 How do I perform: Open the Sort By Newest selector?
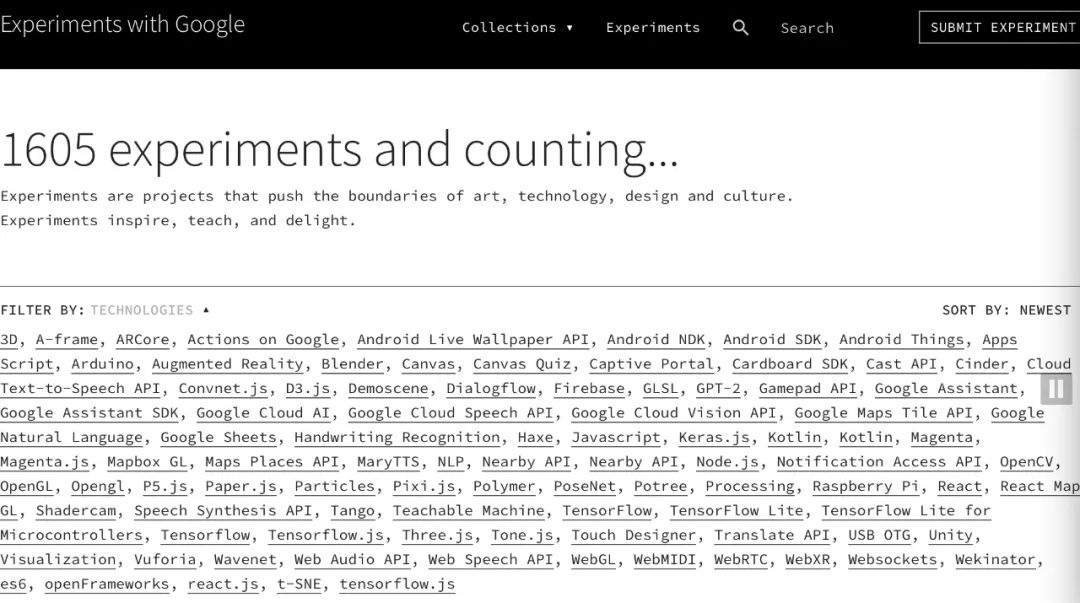coord(1006,310)
